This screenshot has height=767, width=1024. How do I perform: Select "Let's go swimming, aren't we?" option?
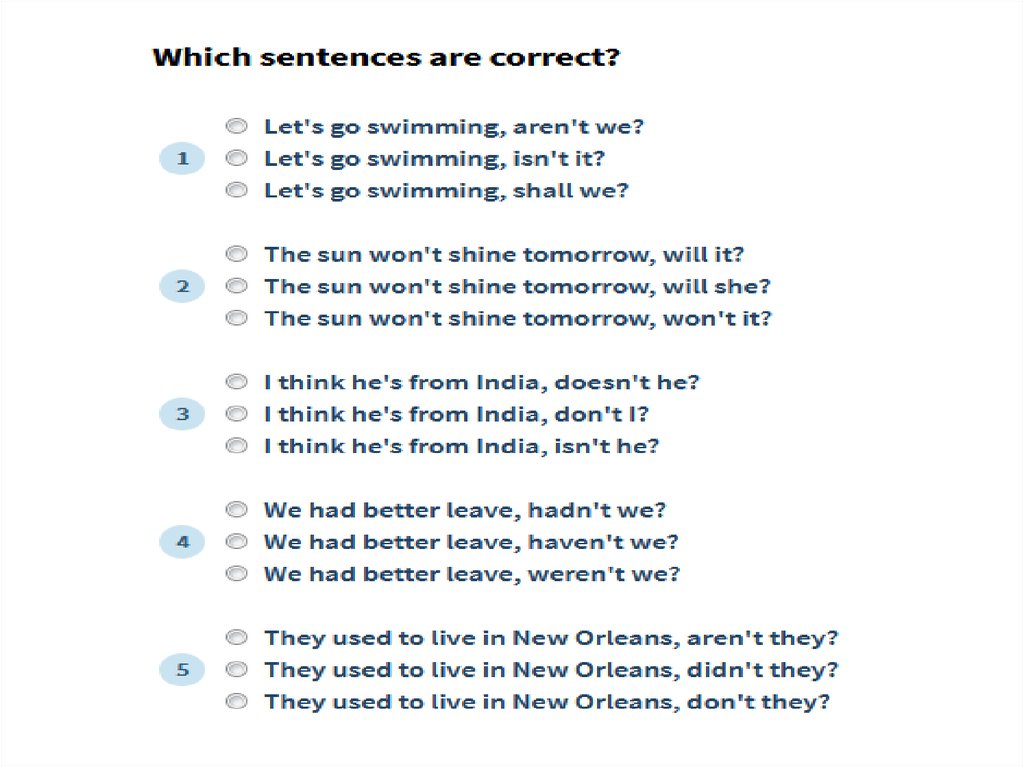(x=236, y=126)
